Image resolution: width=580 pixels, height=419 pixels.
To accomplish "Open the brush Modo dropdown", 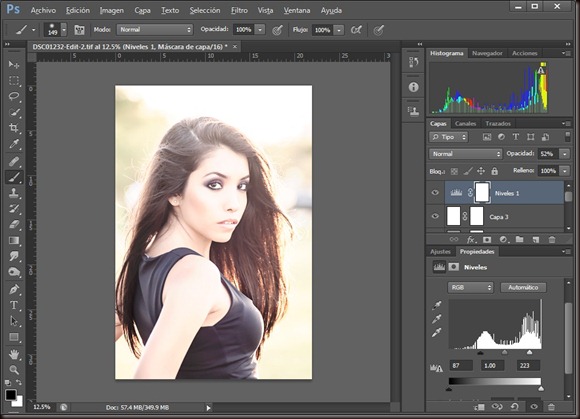I will (x=155, y=30).
